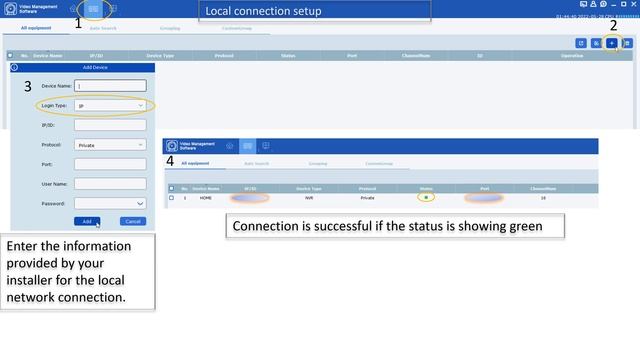Switch to Auto Search tab in top window

tap(103, 29)
